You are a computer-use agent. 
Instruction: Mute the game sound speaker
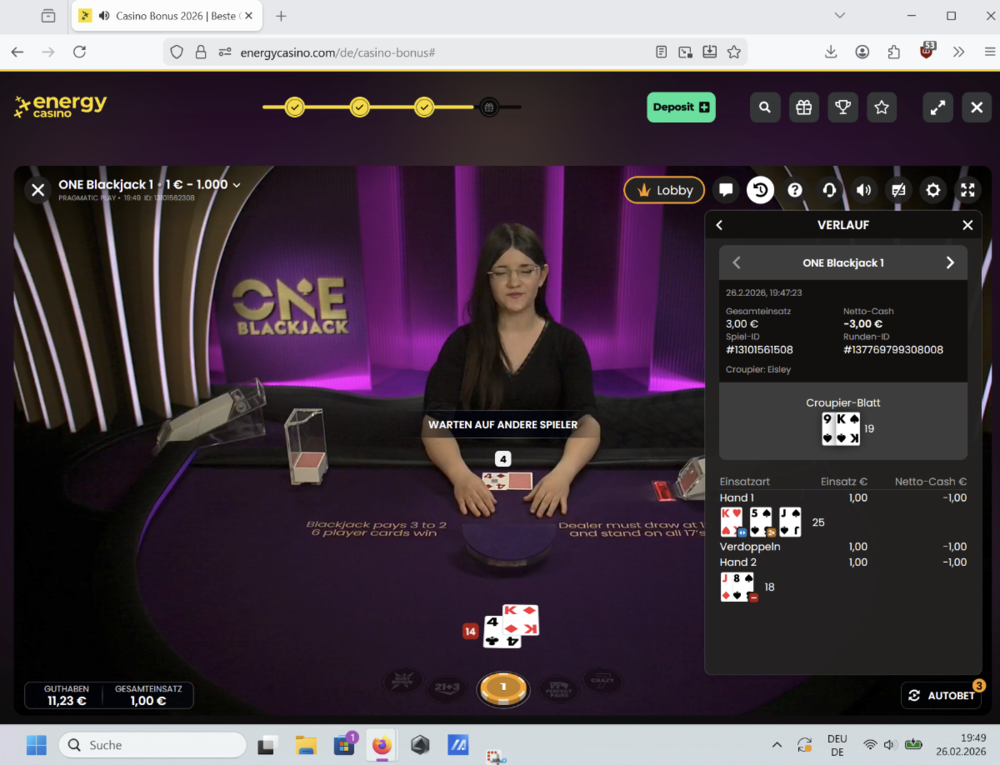[x=864, y=190]
